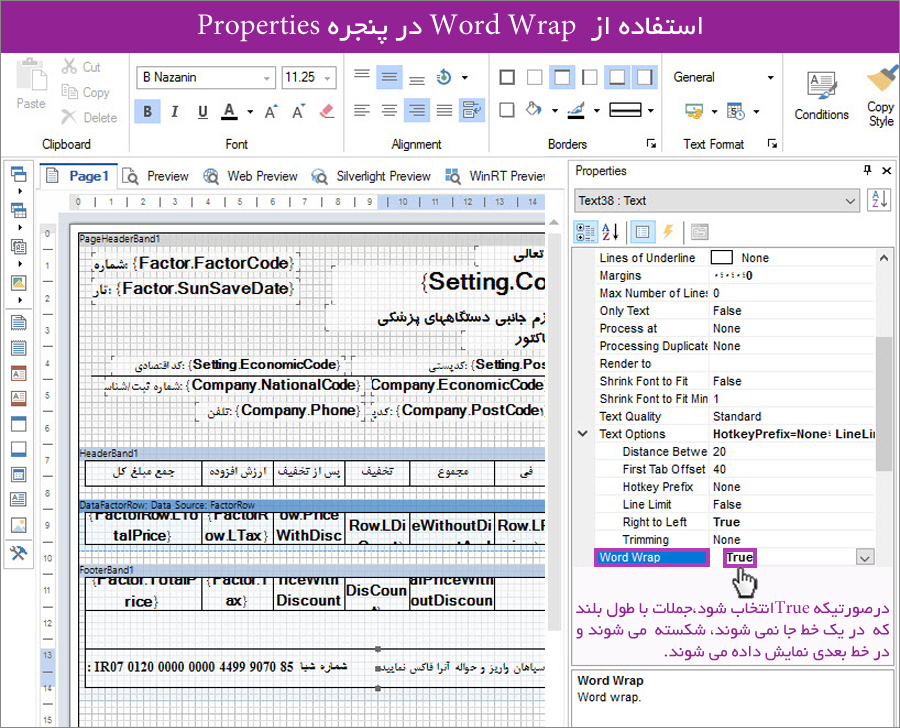Click the font color A button
Screen dimensions: 900x728
[x=229, y=111]
